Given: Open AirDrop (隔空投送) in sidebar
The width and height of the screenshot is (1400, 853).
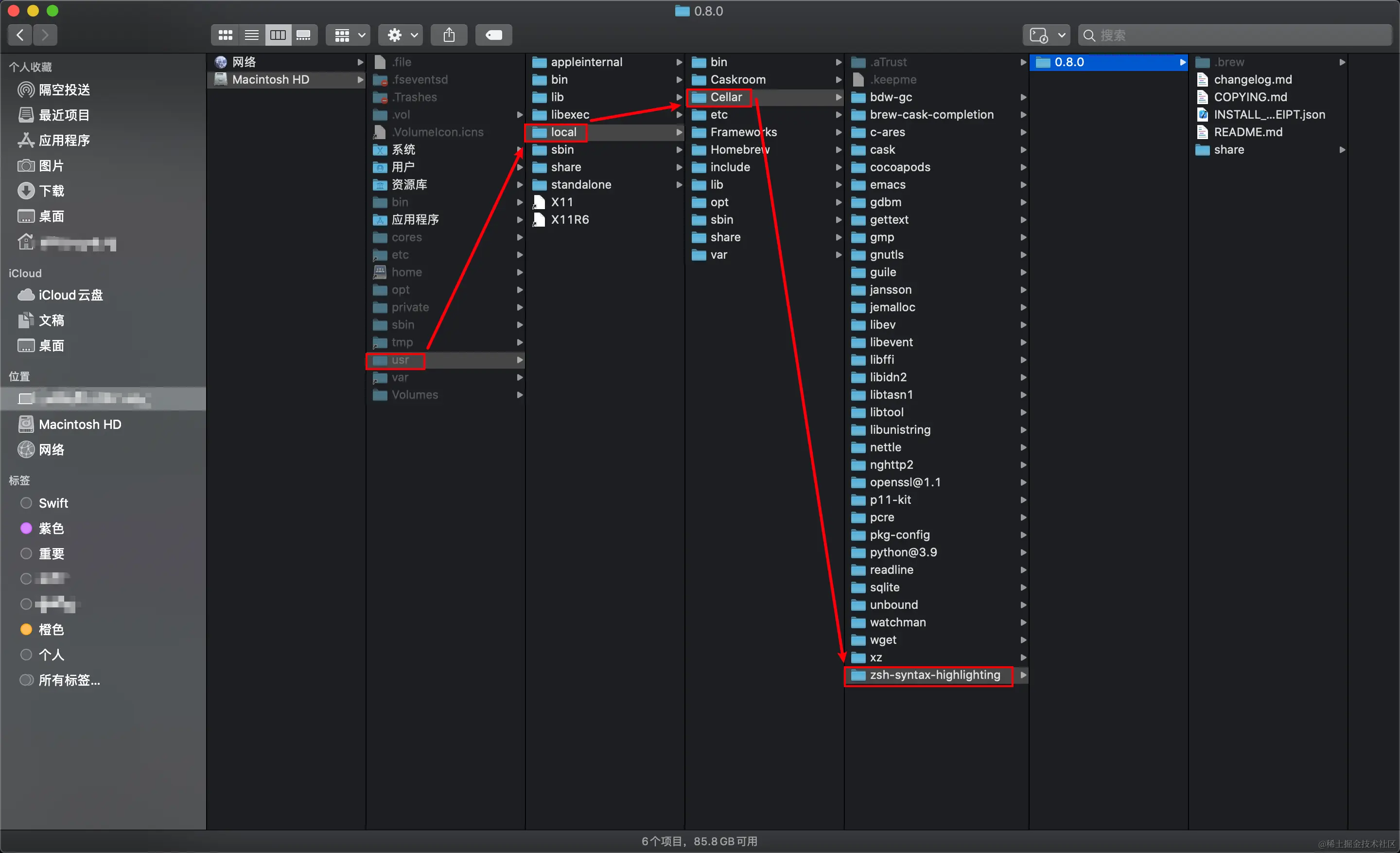Looking at the screenshot, I should pos(64,90).
